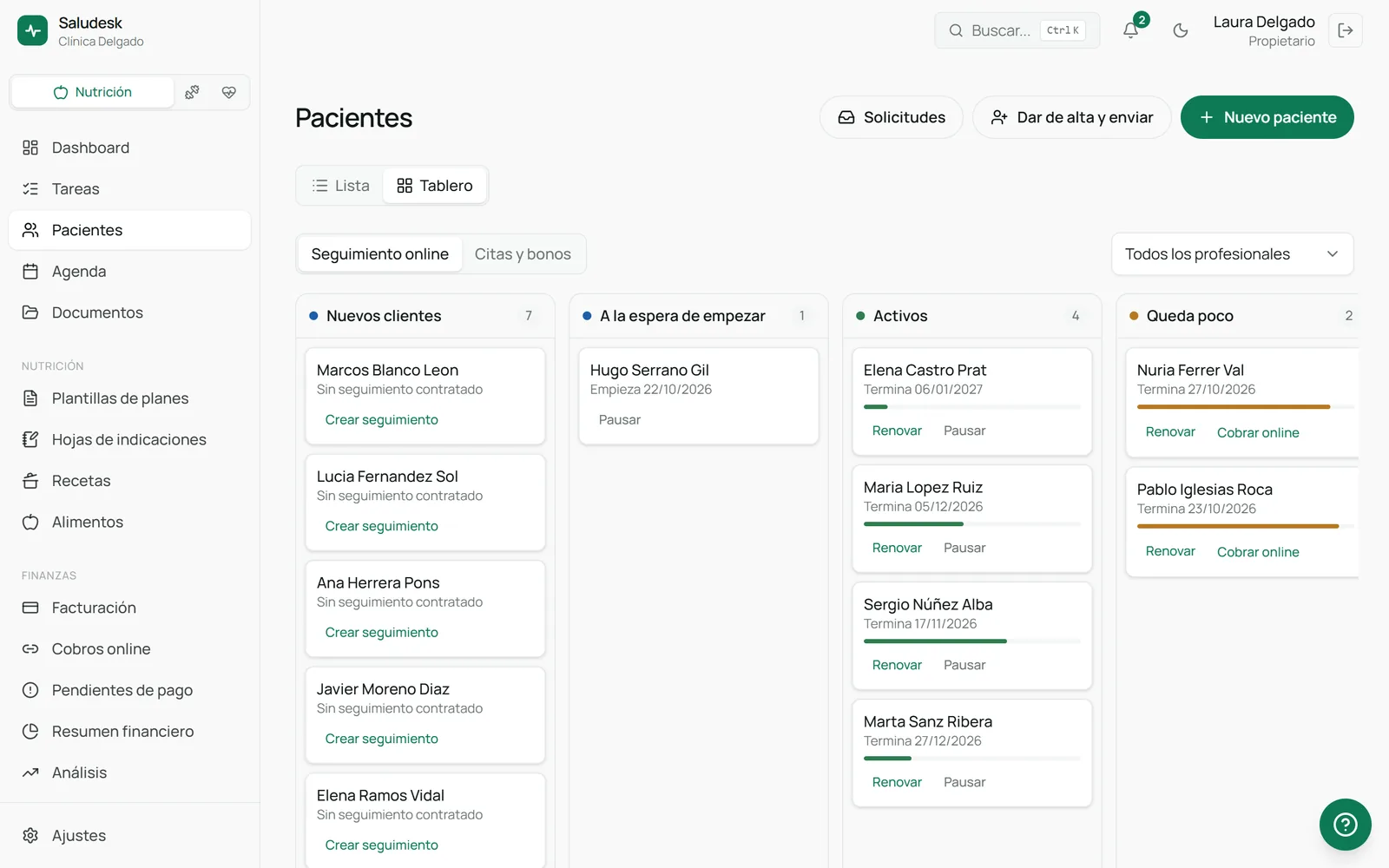Renovar Nuria Ferrer Val
1389x868 pixels.
pyautogui.click(x=1170, y=432)
